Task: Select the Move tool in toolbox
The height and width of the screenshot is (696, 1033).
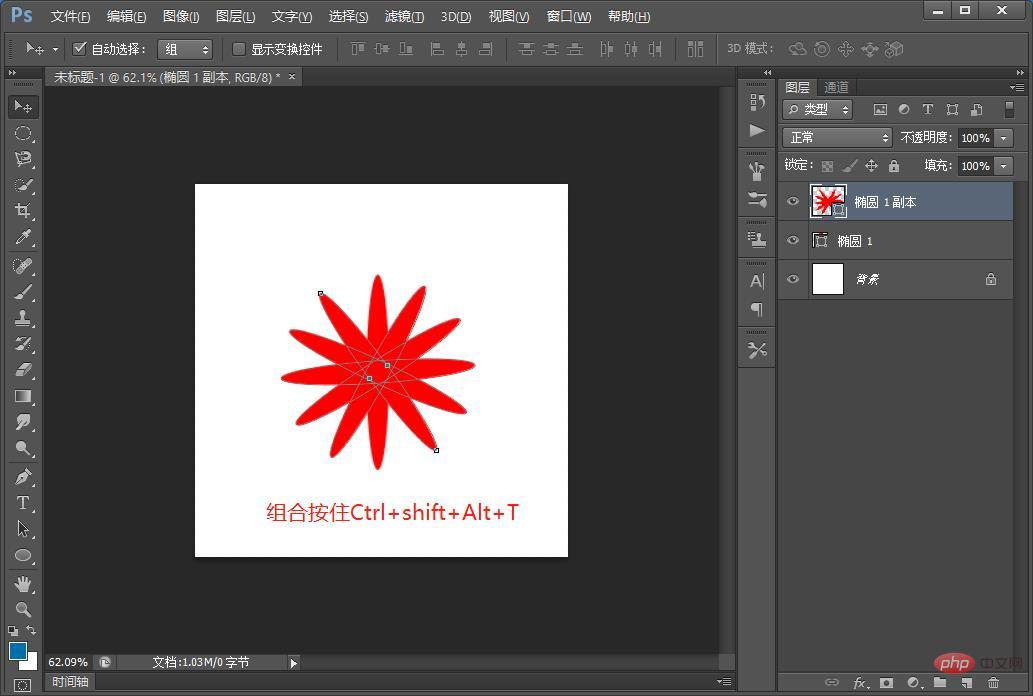Action: pos(23,107)
